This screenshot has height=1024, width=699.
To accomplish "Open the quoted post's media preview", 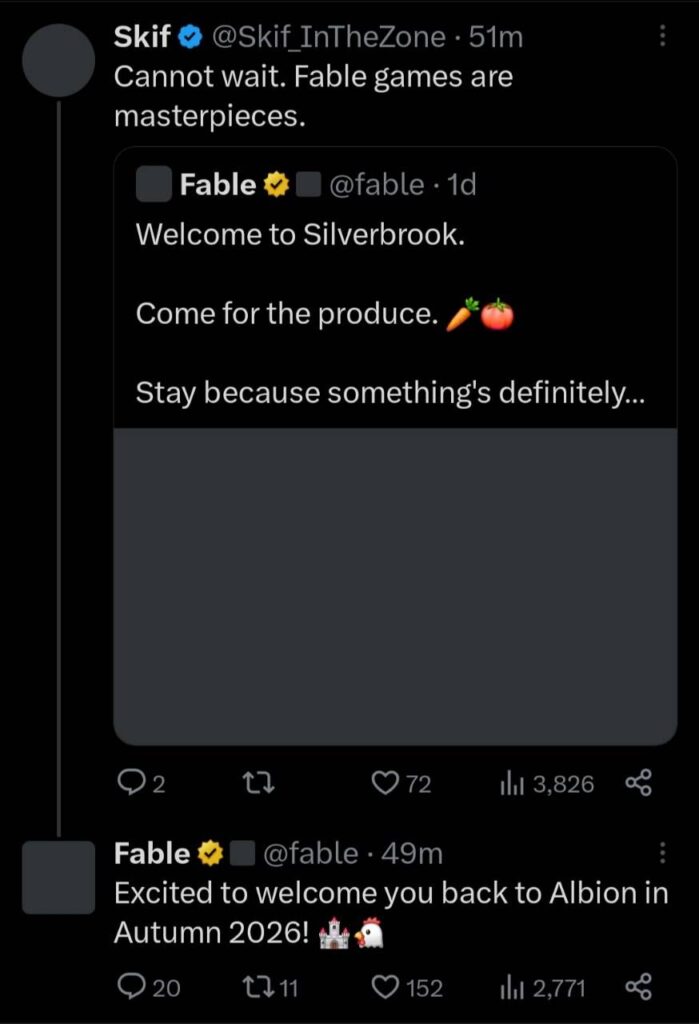I will pyautogui.click(x=395, y=586).
